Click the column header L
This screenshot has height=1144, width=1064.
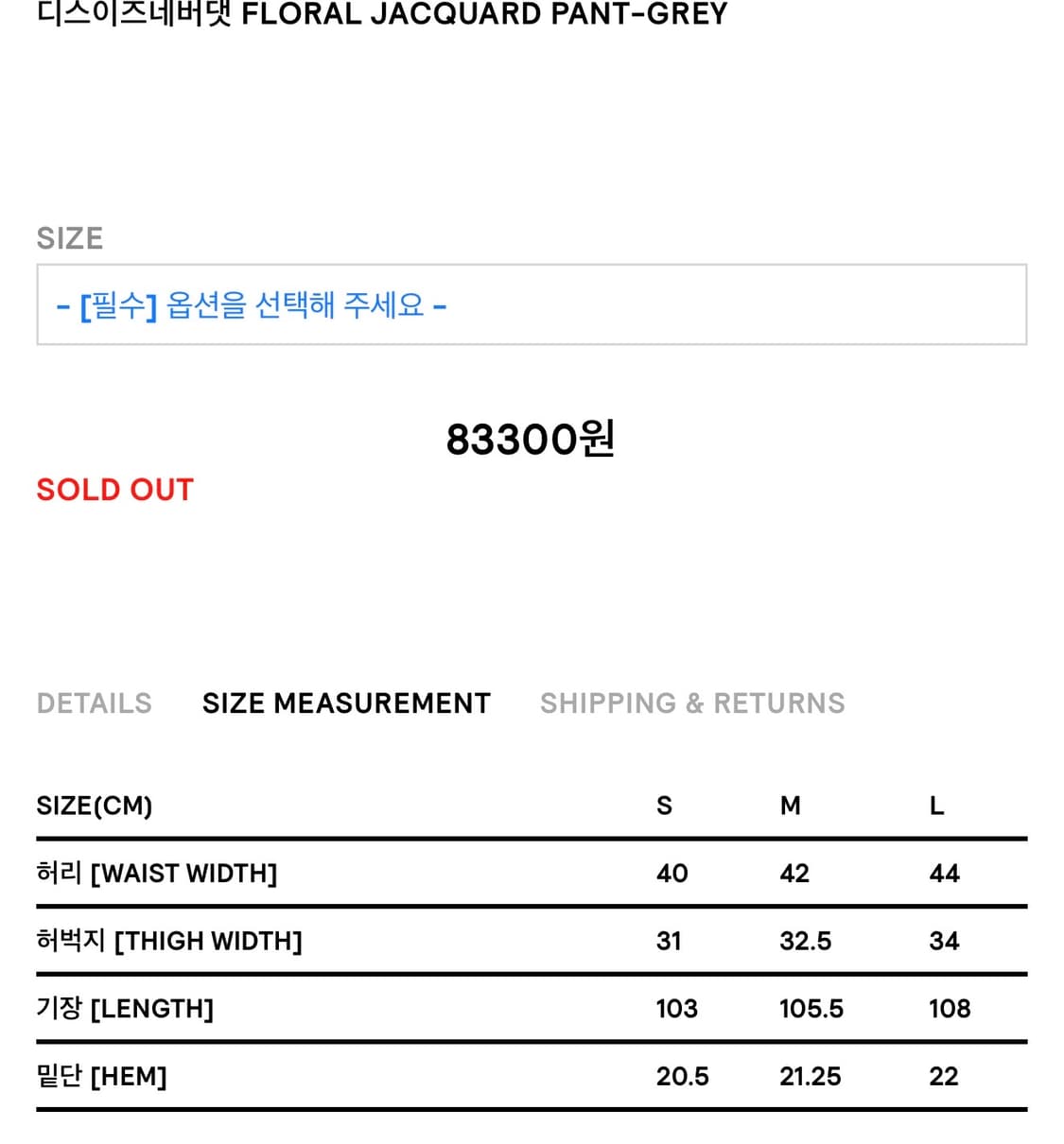click(935, 806)
